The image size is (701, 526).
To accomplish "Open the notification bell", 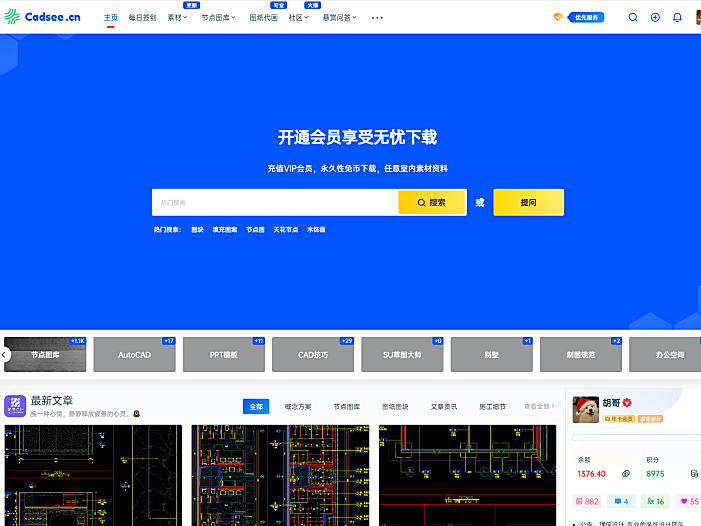I will coord(677,17).
